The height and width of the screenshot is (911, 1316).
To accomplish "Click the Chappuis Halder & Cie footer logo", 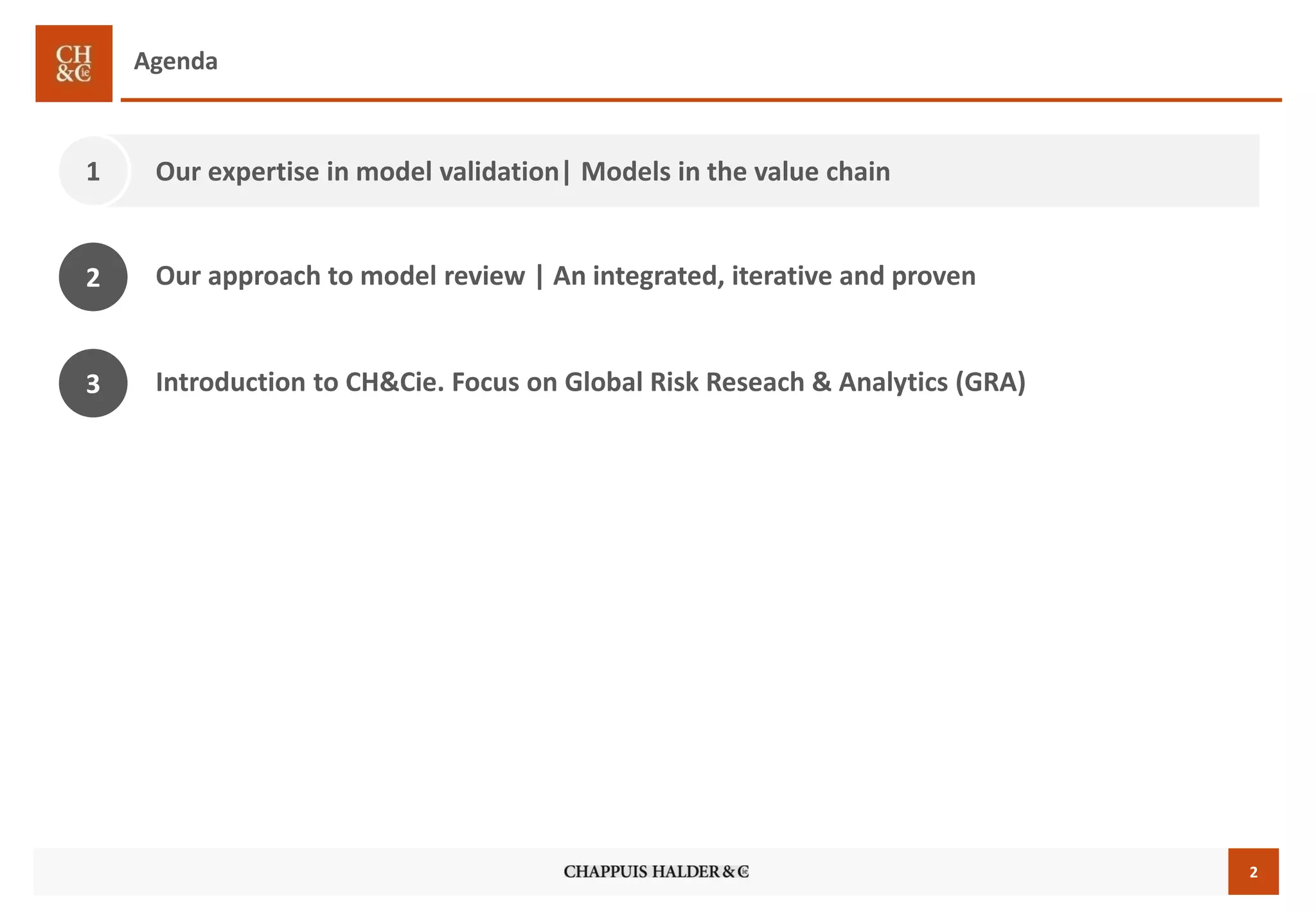I will (x=656, y=871).
